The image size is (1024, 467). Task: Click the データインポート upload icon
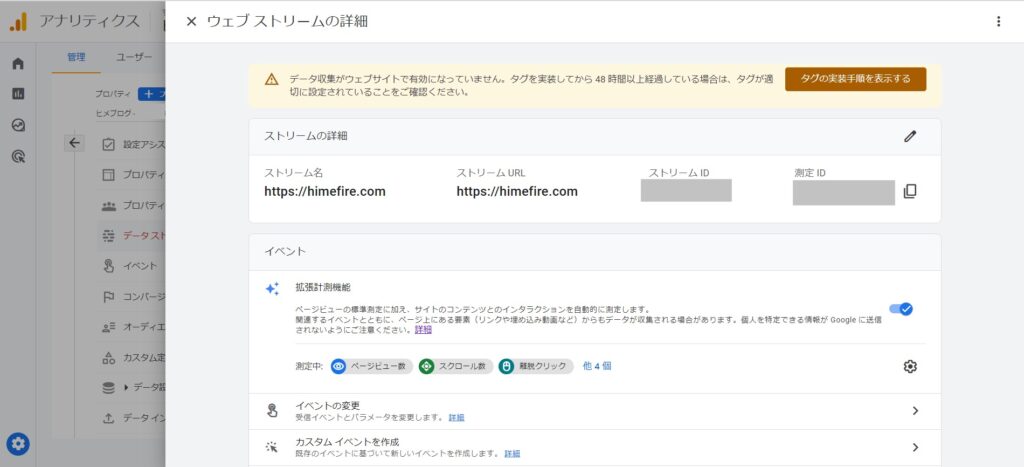108,418
